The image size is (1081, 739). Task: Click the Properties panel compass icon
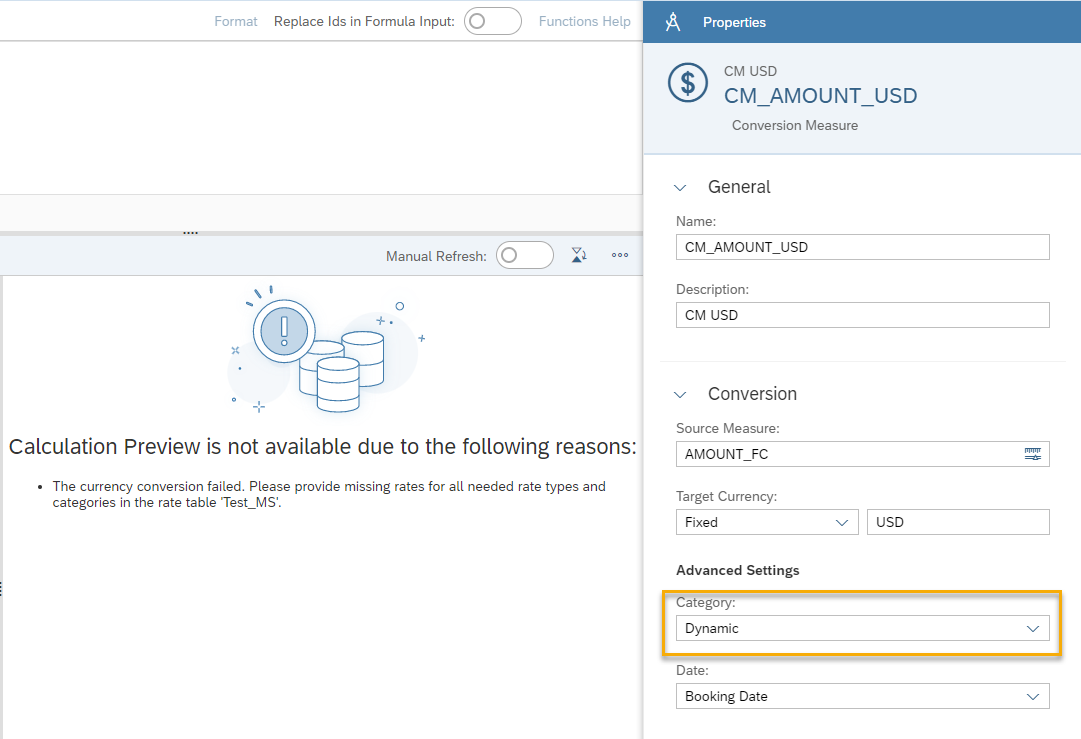tap(673, 22)
